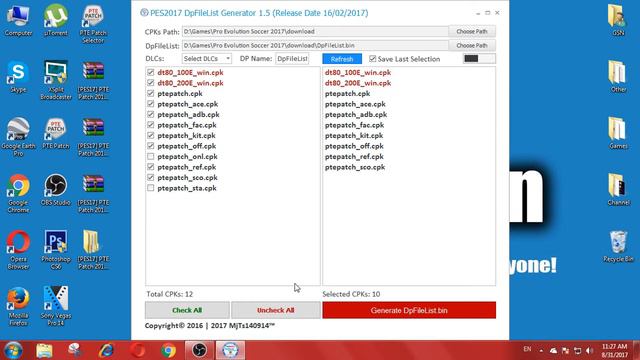Uncheck the ptepatch.cpk checkbox
640x360 pixels.
[151, 93]
